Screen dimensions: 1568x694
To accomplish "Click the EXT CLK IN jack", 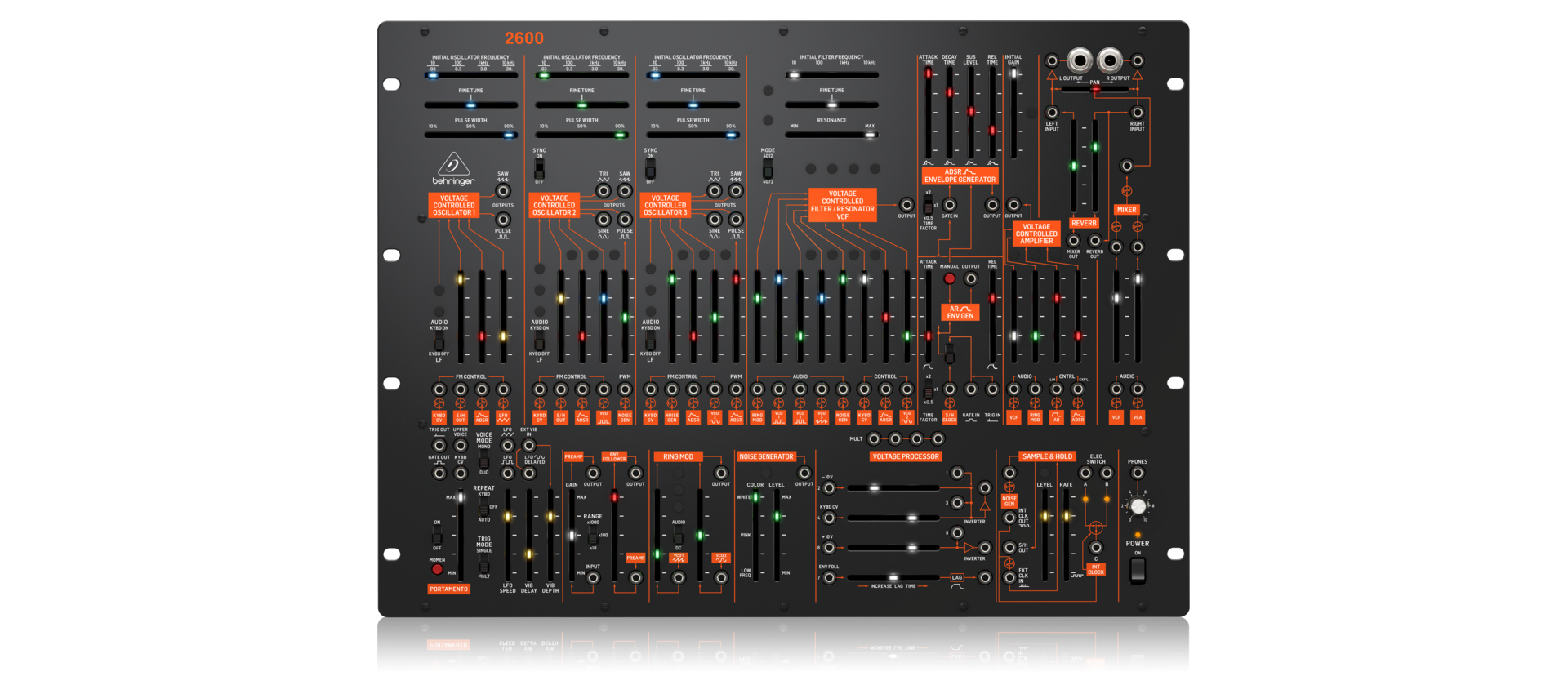I will 1009,577.
